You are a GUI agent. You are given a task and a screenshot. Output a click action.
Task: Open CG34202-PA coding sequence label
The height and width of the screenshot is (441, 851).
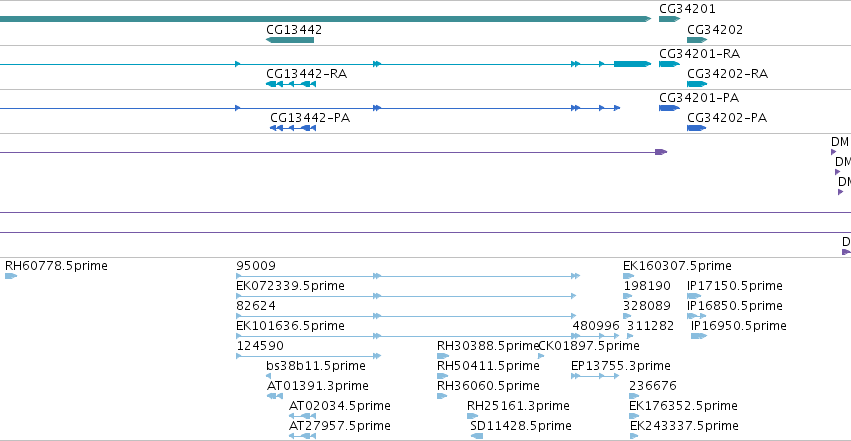point(727,118)
